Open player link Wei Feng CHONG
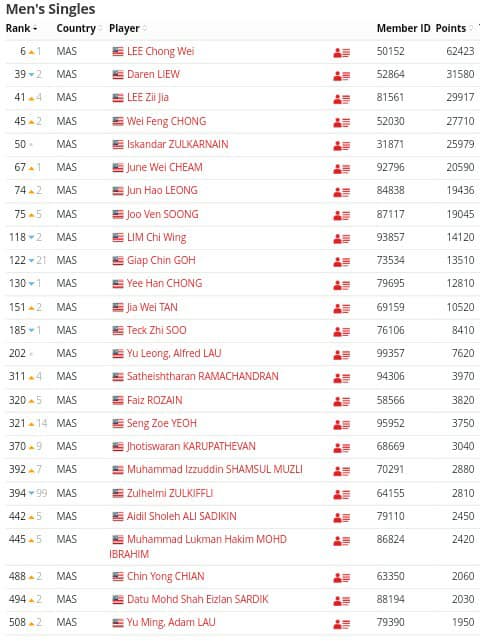The width and height of the screenshot is (480, 641). pos(166,121)
